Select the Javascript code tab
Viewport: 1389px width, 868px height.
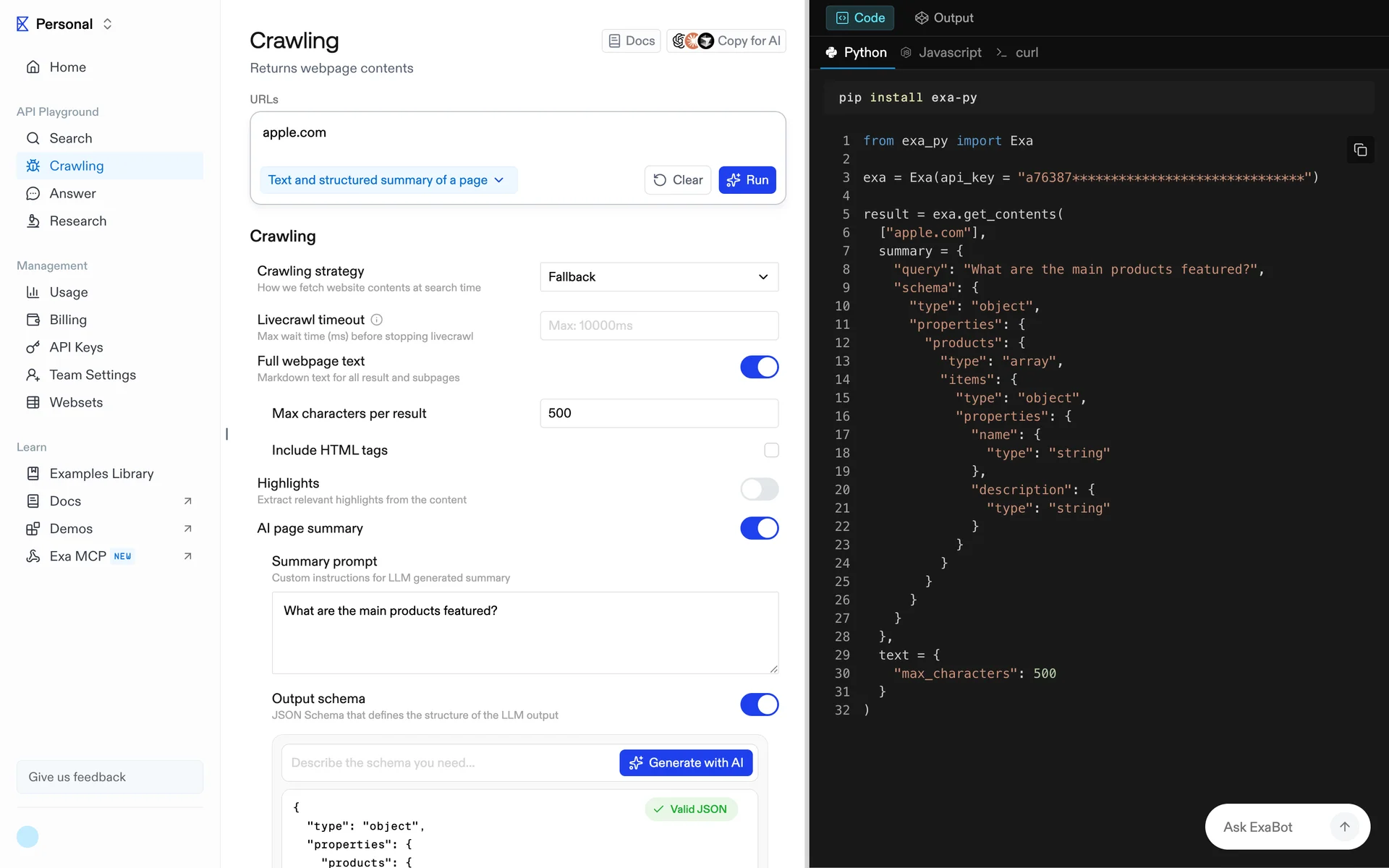[941, 53]
